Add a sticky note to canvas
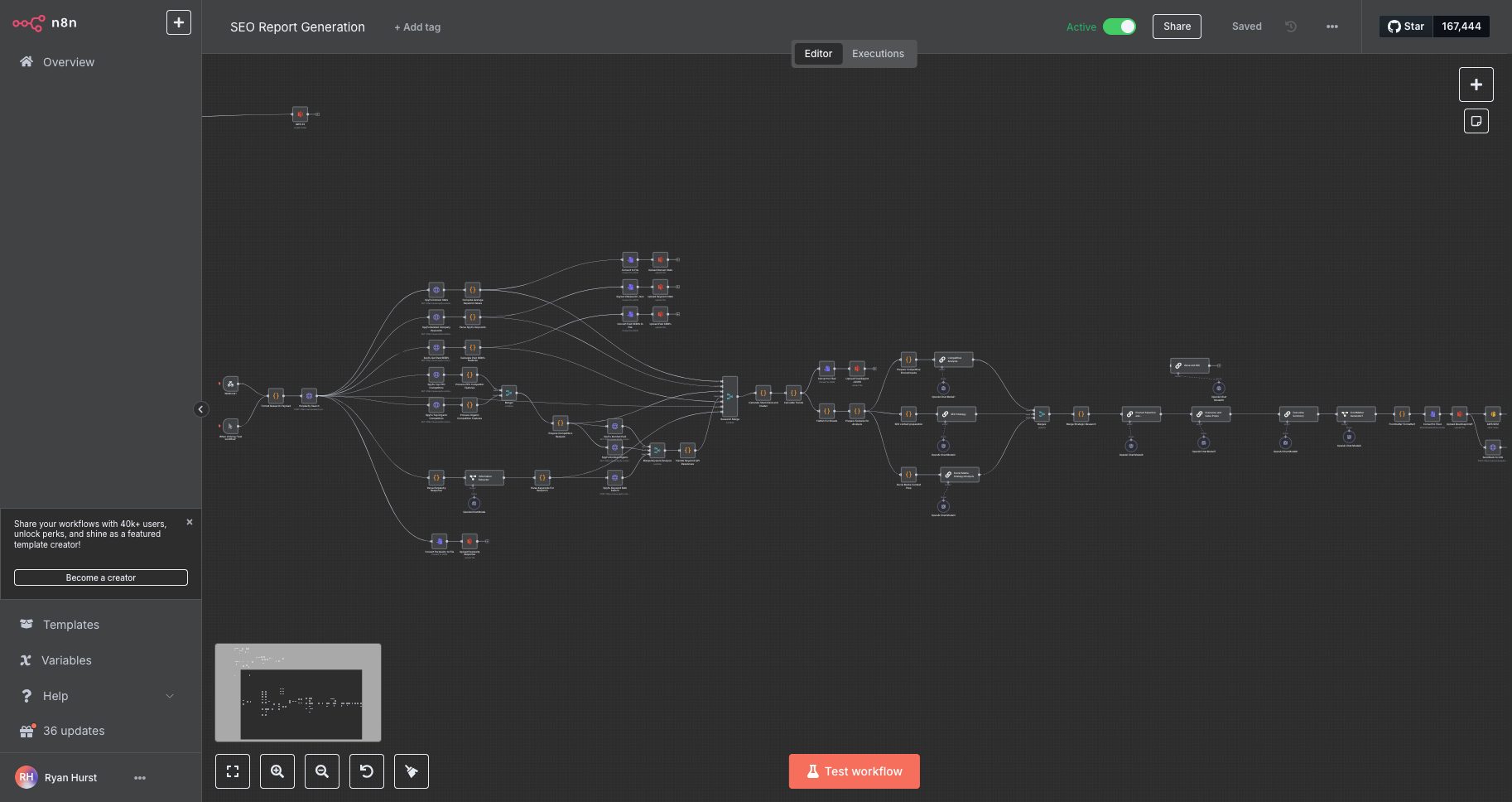 tap(1476, 121)
